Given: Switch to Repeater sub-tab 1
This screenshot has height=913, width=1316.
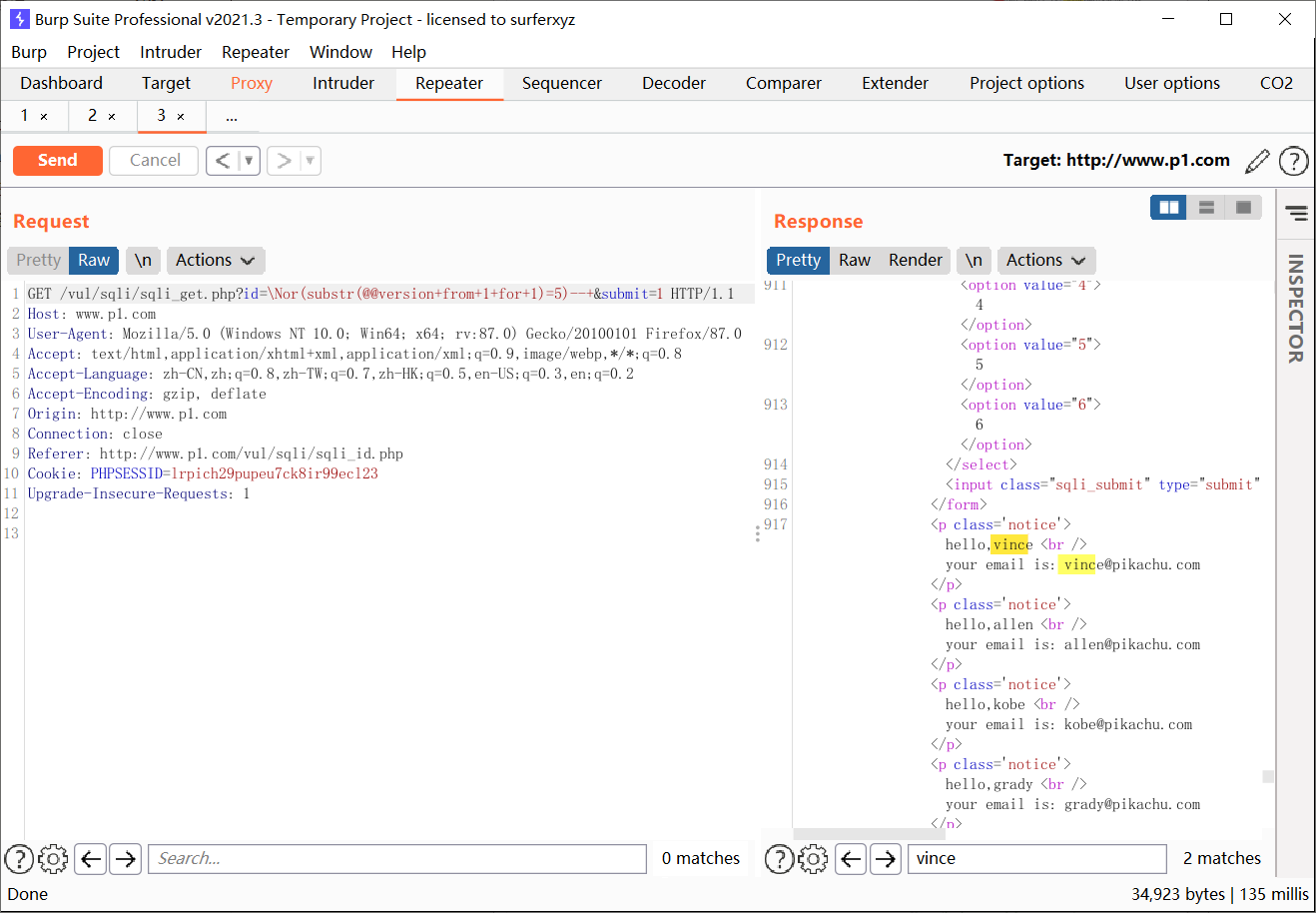Looking at the screenshot, I should point(24,116).
